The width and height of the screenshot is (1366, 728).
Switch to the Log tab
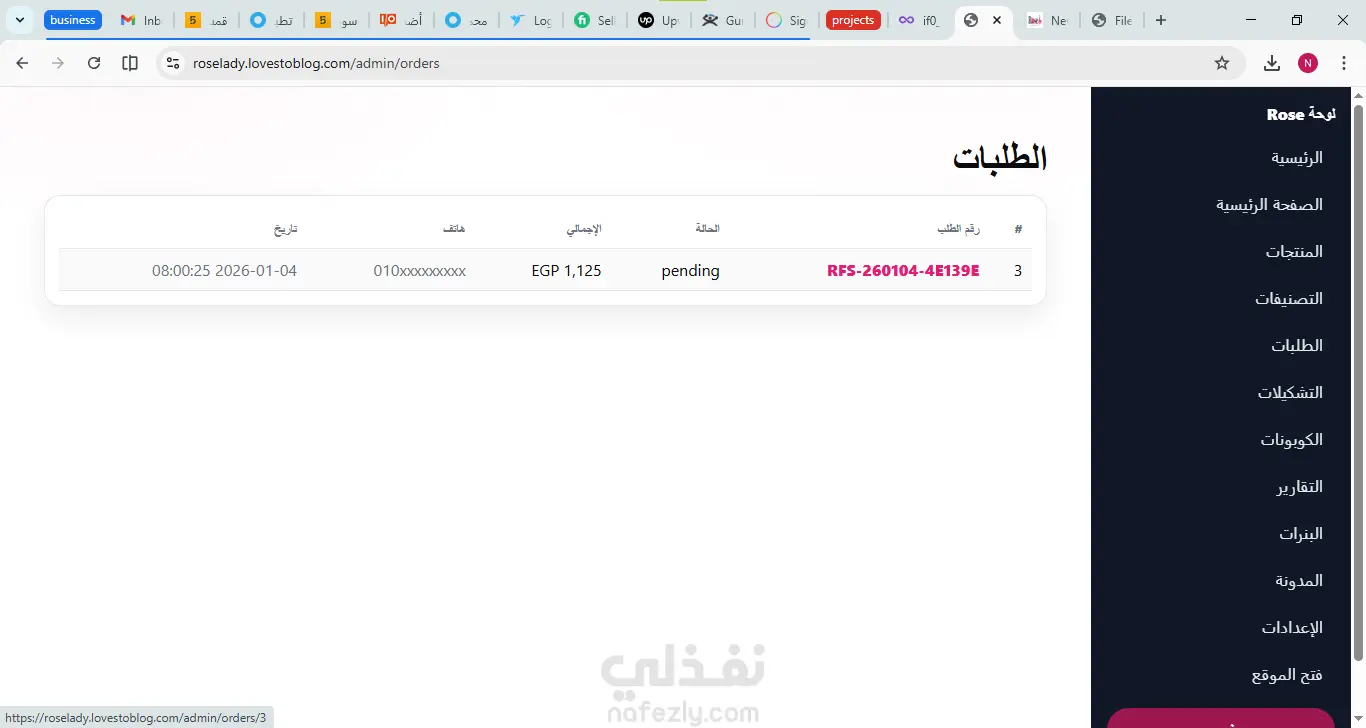point(530,20)
